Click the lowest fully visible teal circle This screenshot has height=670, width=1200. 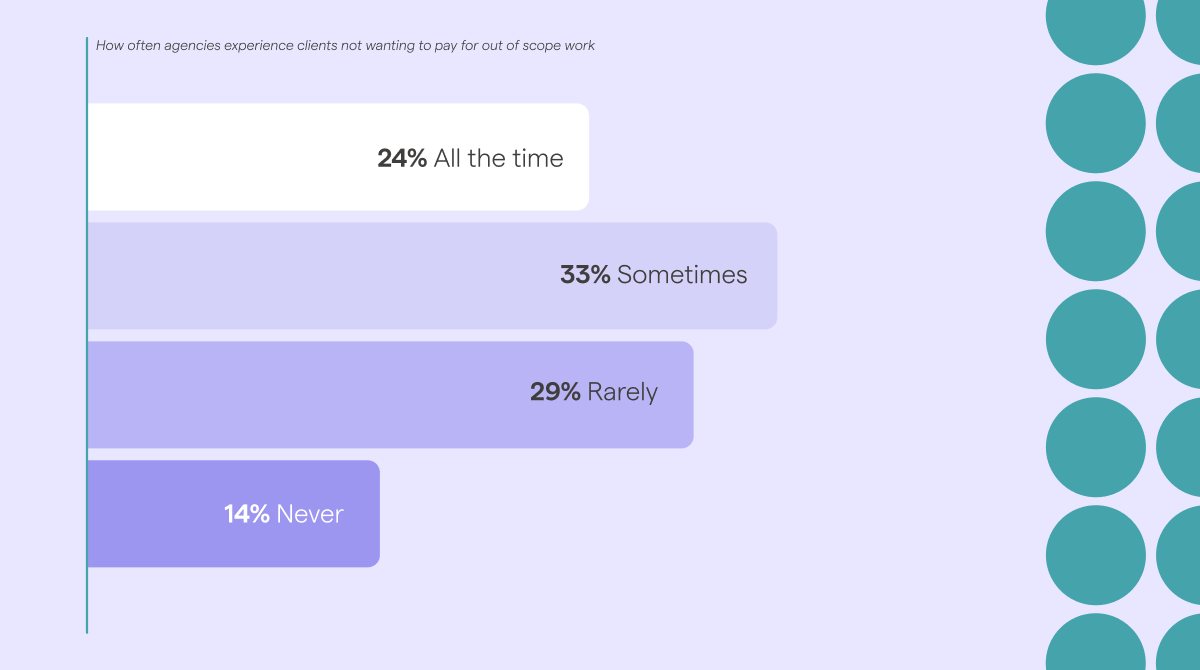(1096, 555)
